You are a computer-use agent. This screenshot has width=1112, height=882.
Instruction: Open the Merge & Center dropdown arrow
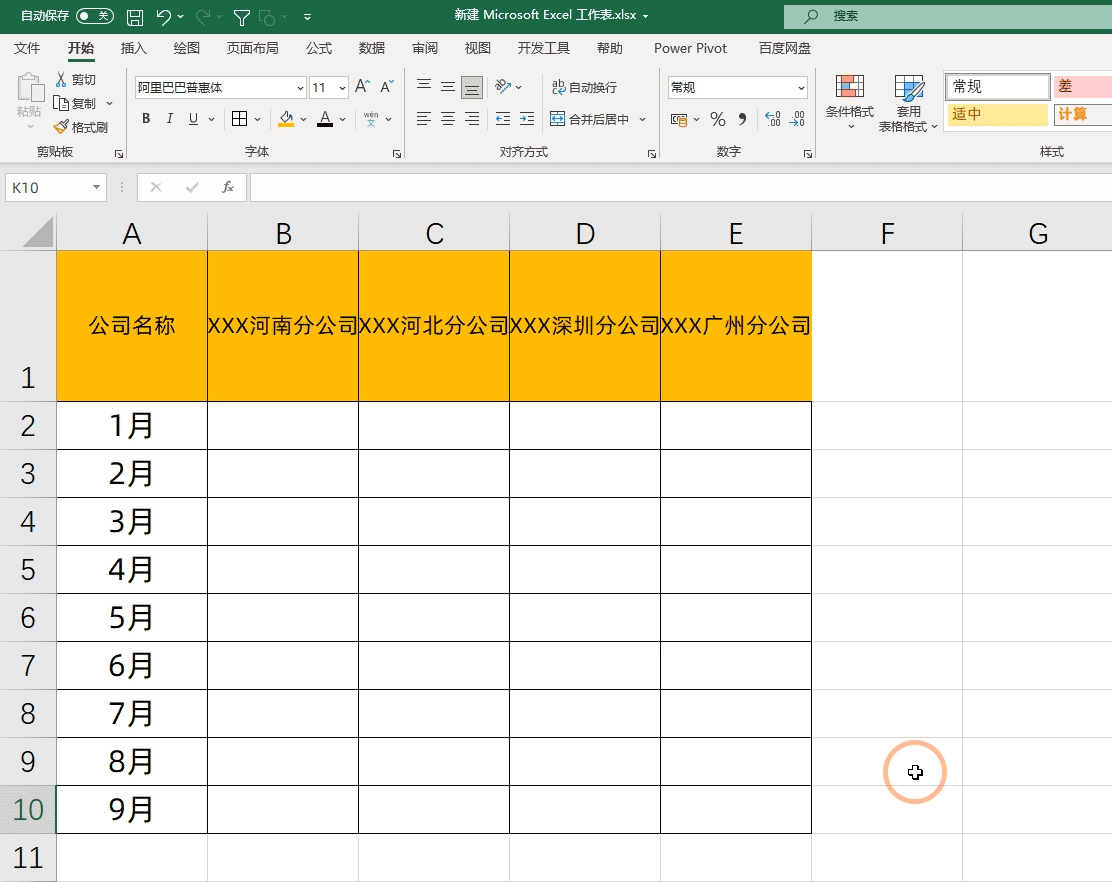click(643, 119)
